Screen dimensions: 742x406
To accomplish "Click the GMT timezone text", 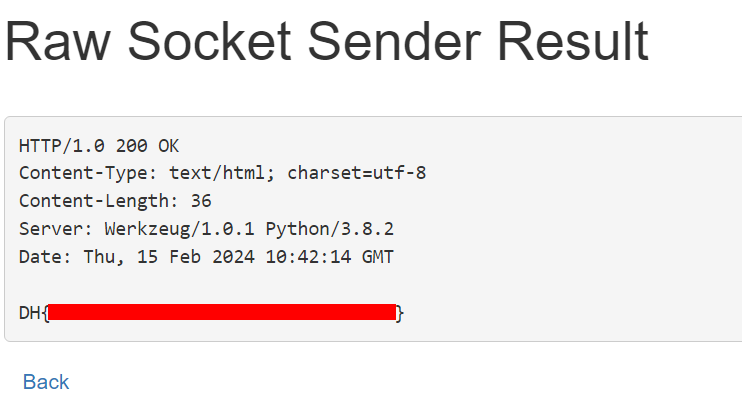I will 378,257.
